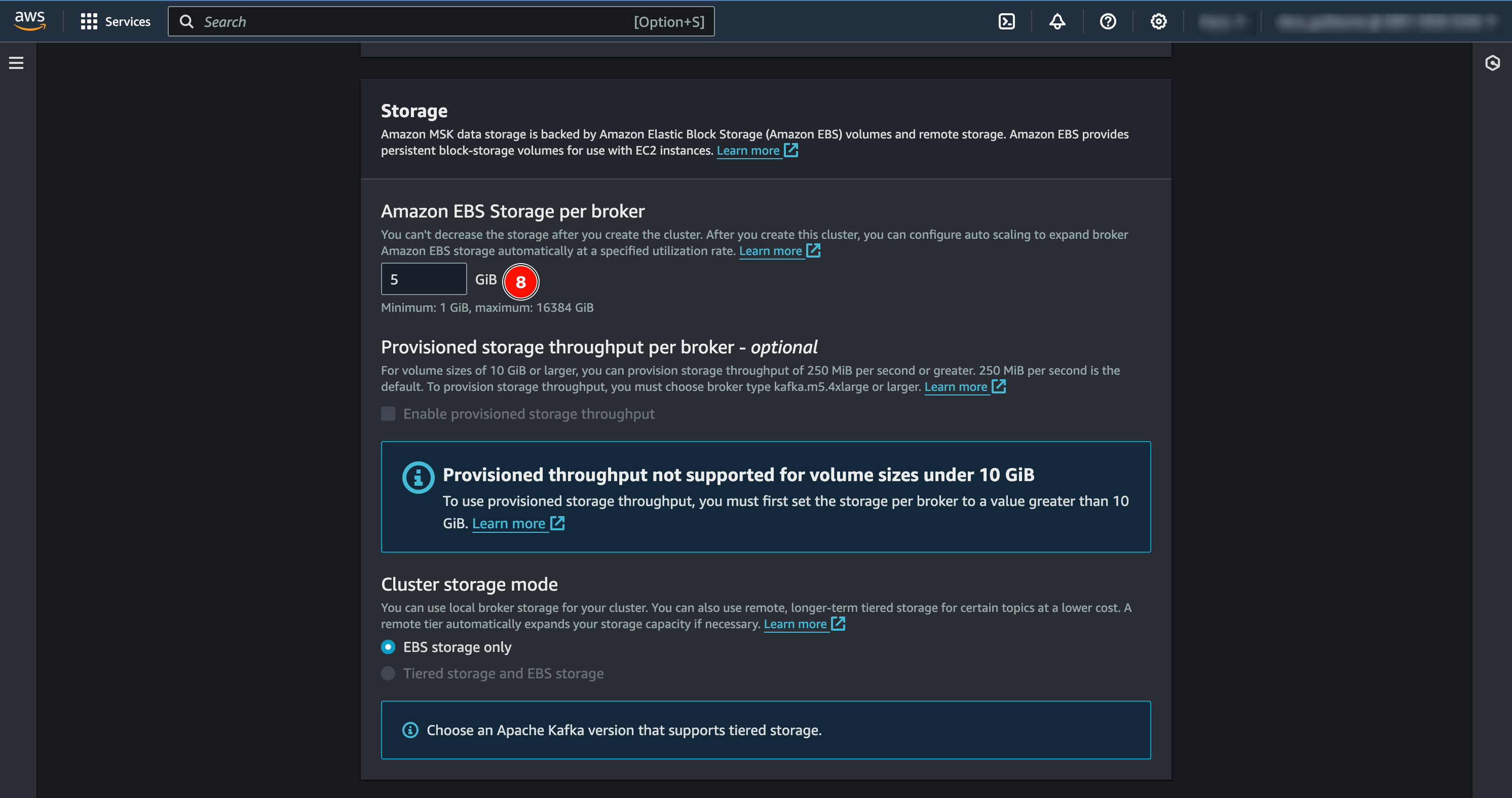Open the Services grid menu

coord(115,22)
